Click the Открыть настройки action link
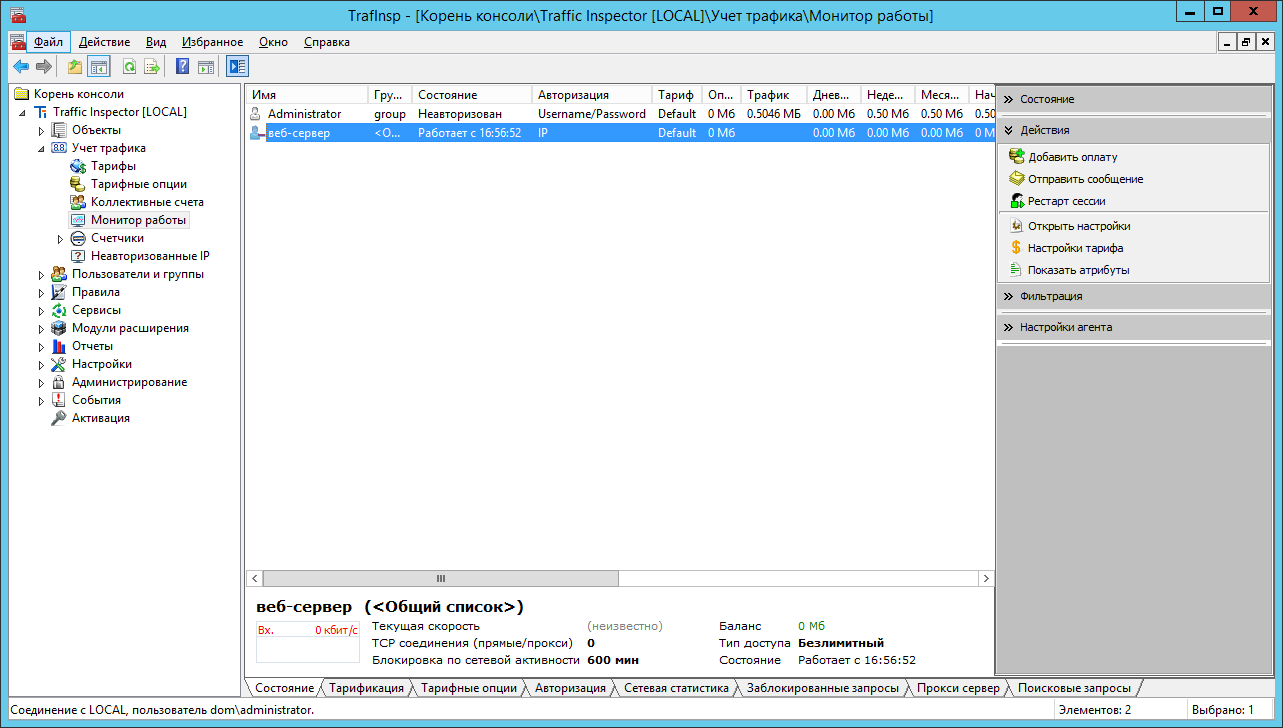This screenshot has height=728, width=1283. pyautogui.click(x=1079, y=226)
